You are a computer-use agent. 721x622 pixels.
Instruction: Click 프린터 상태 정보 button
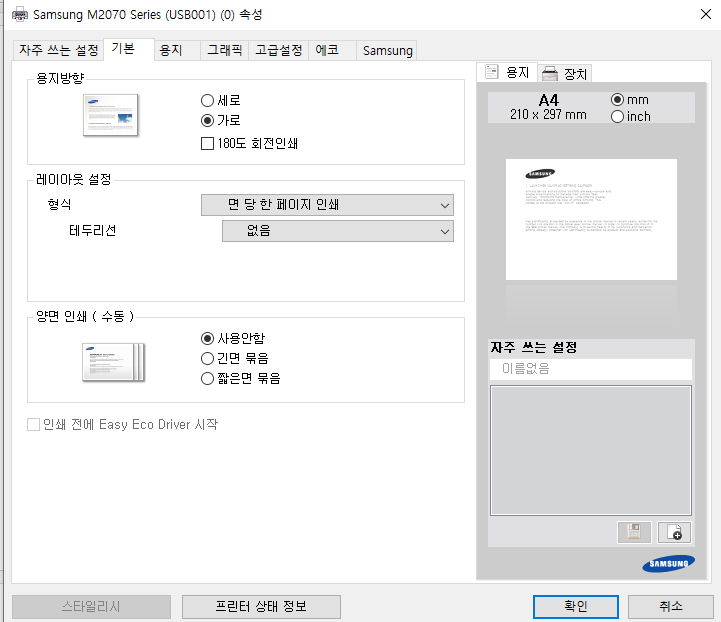[261, 607]
